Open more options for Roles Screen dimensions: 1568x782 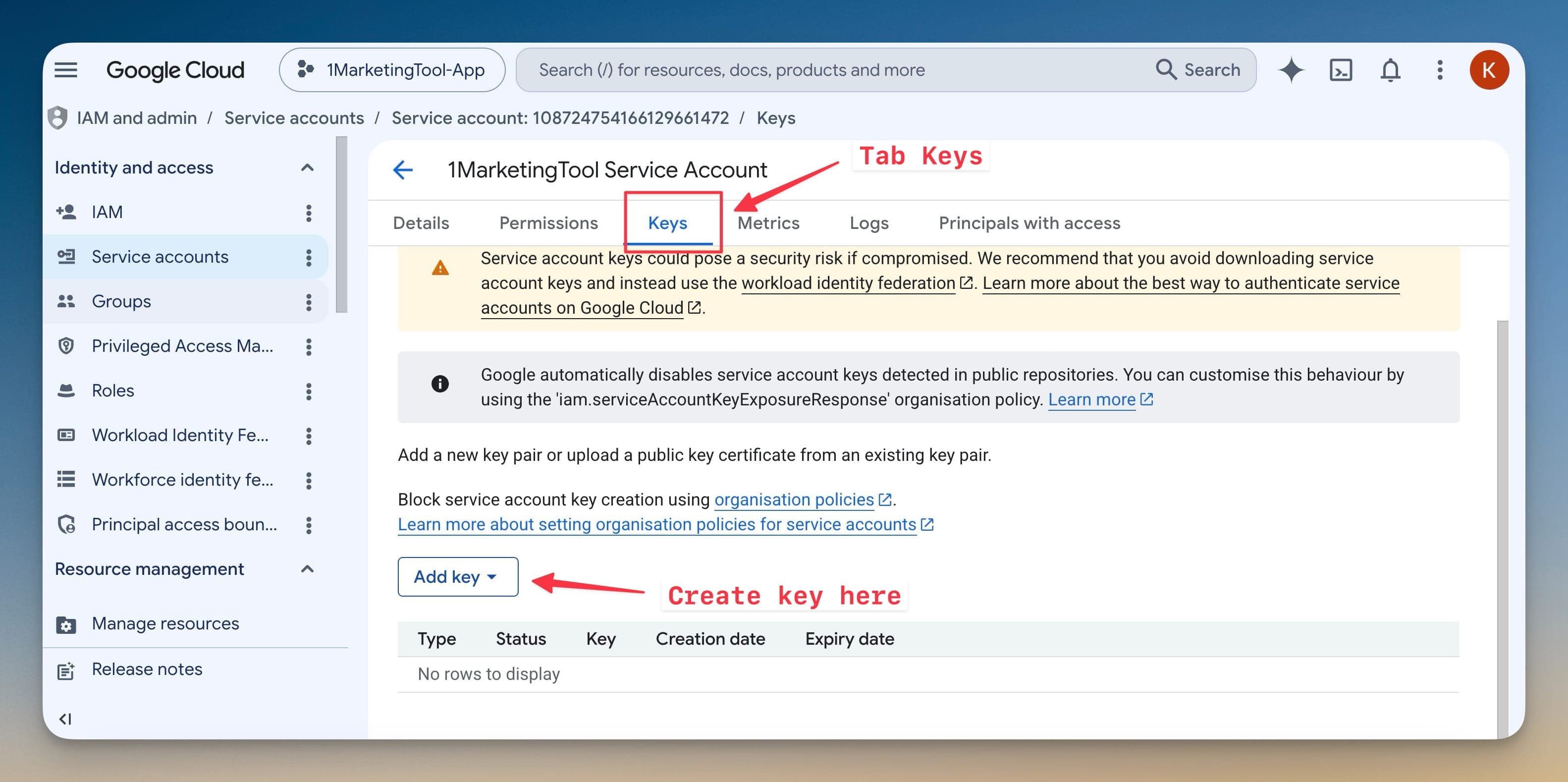(309, 391)
